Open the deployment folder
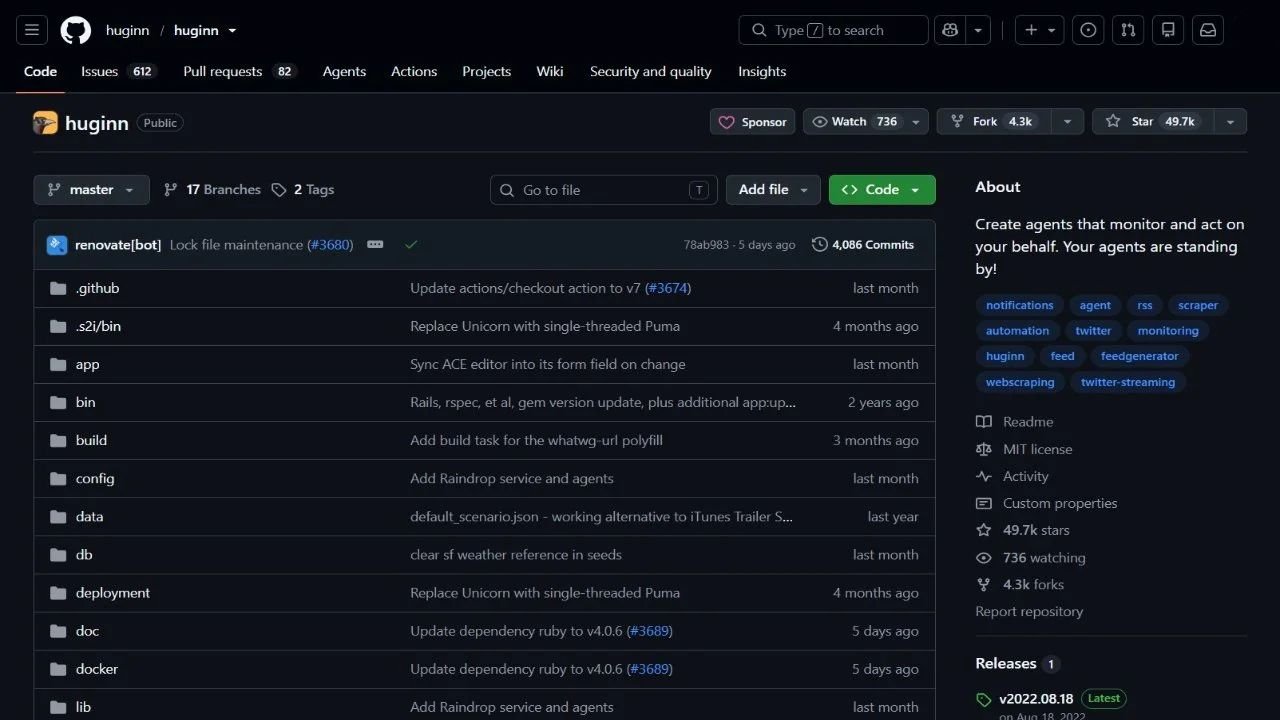Viewport: 1280px width, 720px height. pos(113,593)
